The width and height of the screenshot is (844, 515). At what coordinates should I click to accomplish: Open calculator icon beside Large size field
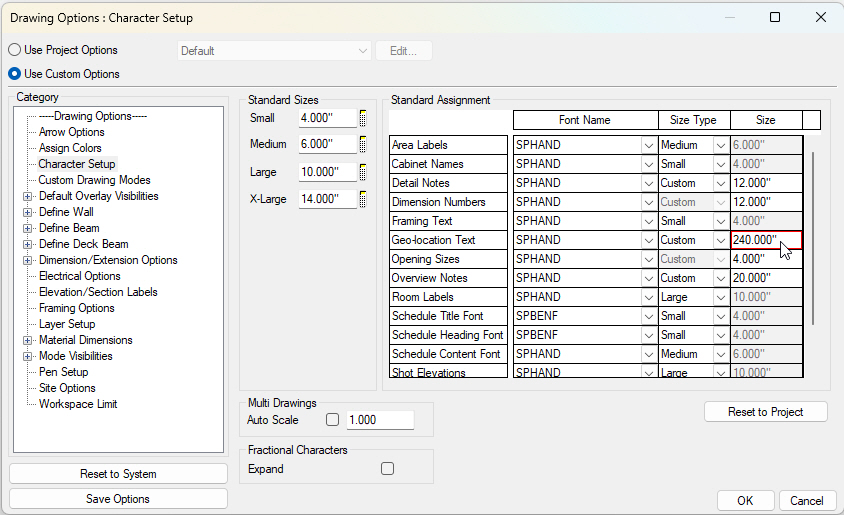click(x=363, y=172)
